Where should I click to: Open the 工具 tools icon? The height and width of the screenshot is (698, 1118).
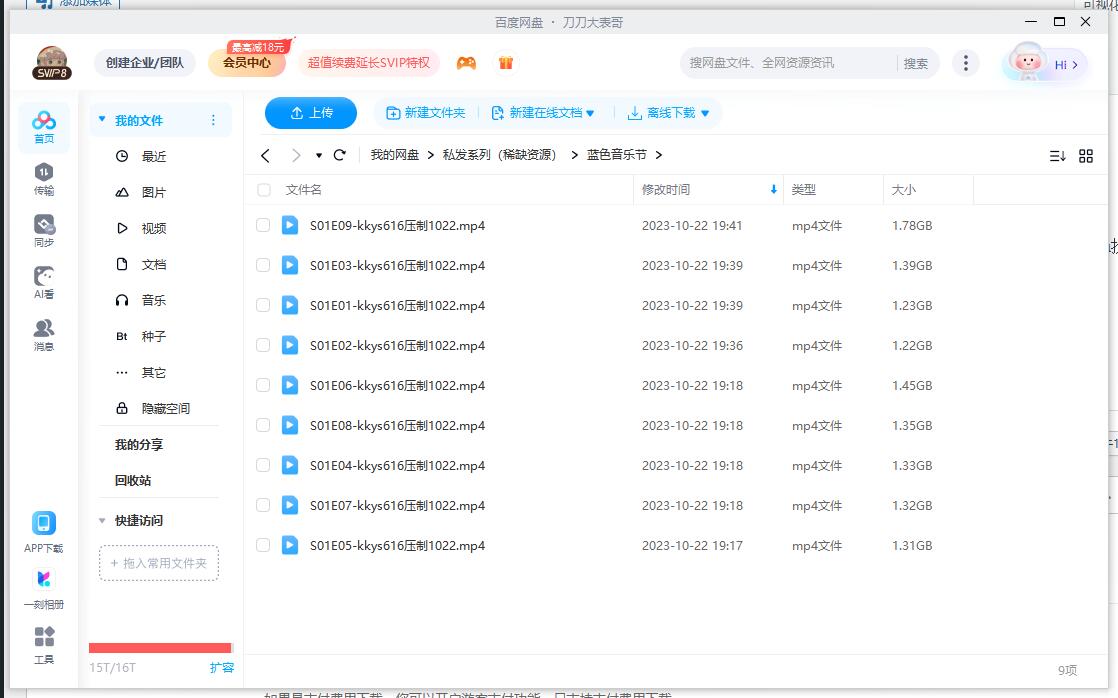(44, 645)
